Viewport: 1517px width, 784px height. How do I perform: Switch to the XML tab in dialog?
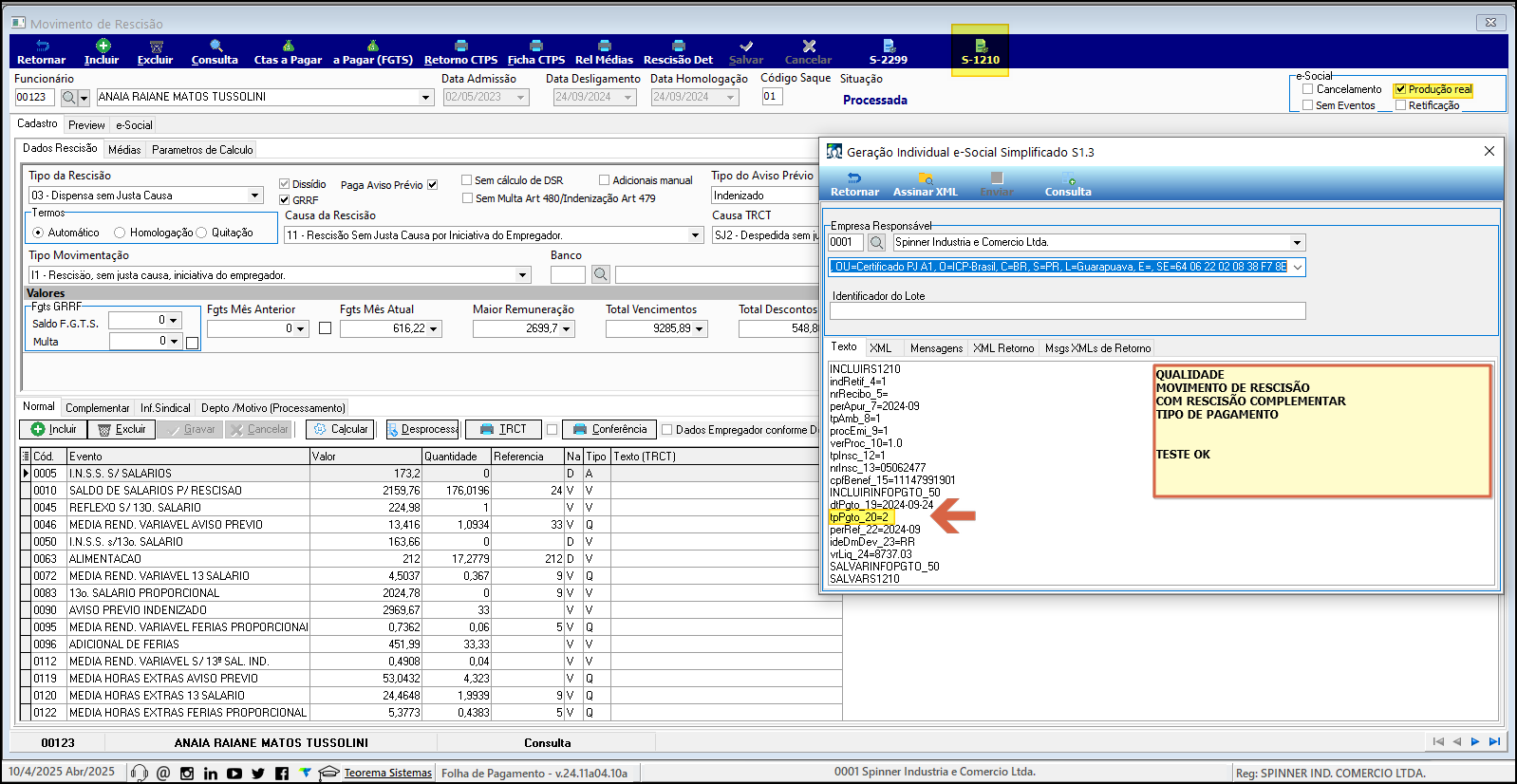pos(881,348)
